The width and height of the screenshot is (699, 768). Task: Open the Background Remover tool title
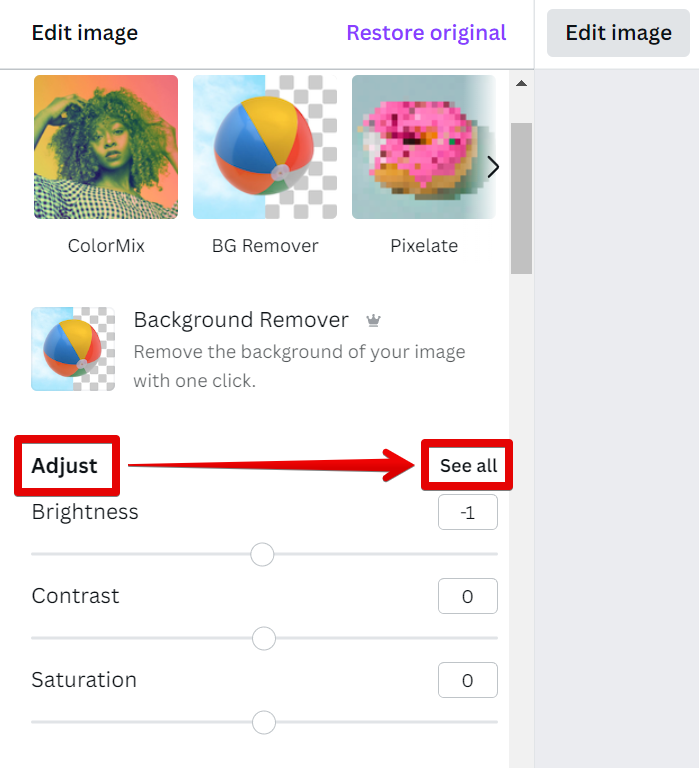point(241,320)
